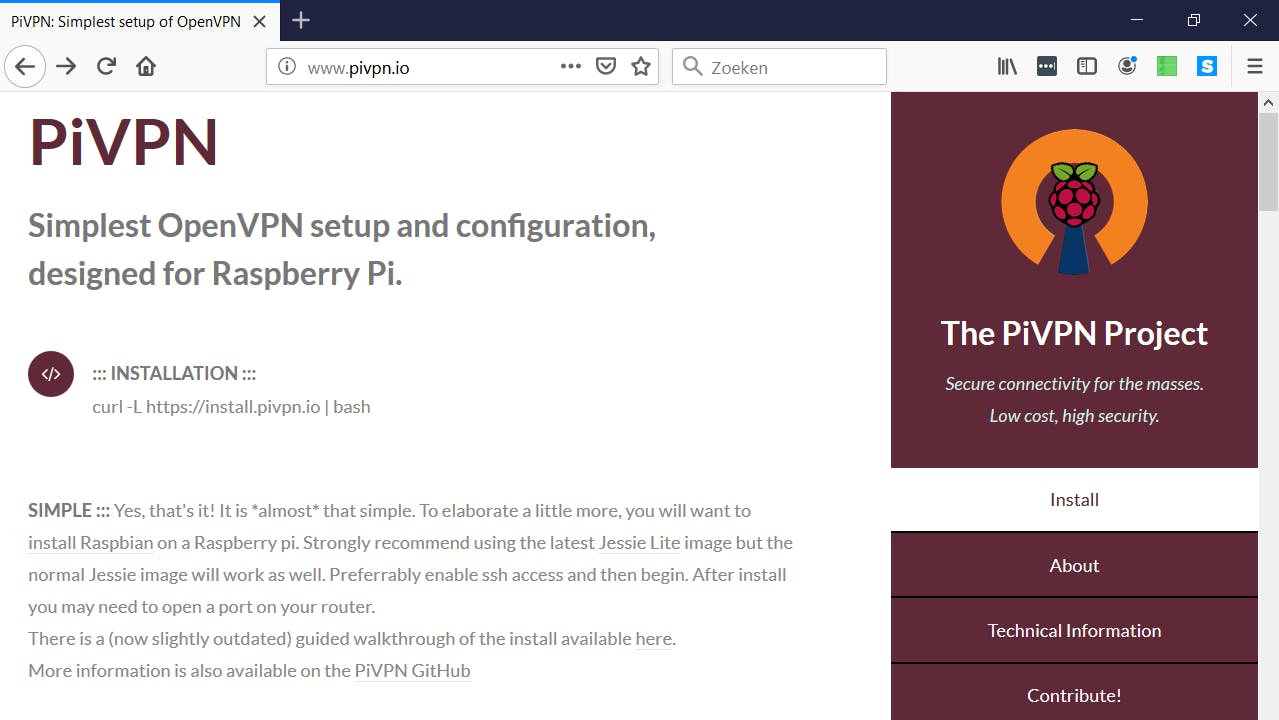Click the page vertical scrollbar thumb
This screenshot has height=720, width=1279.
pyautogui.click(x=1268, y=161)
